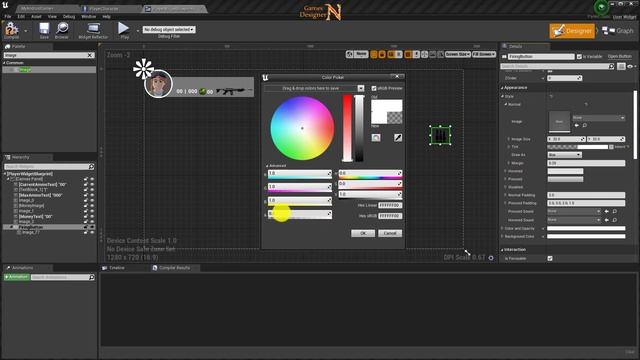Viewport: 640px width, 360px height.
Task: Open the Widget Reflector tool
Action: pos(93,30)
